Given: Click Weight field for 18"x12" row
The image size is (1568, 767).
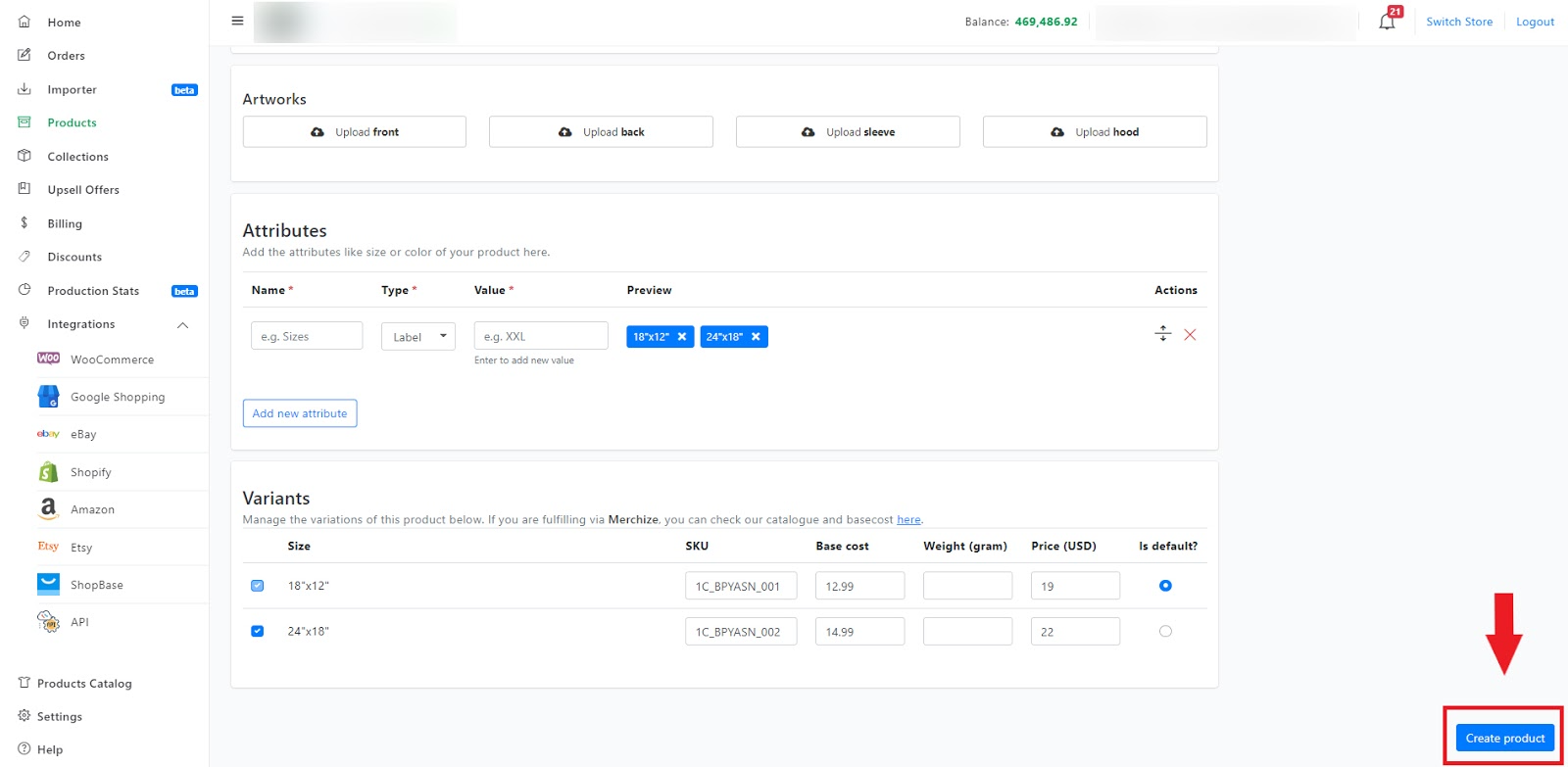Looking at the screenshot, I should (x=967, y=586).
